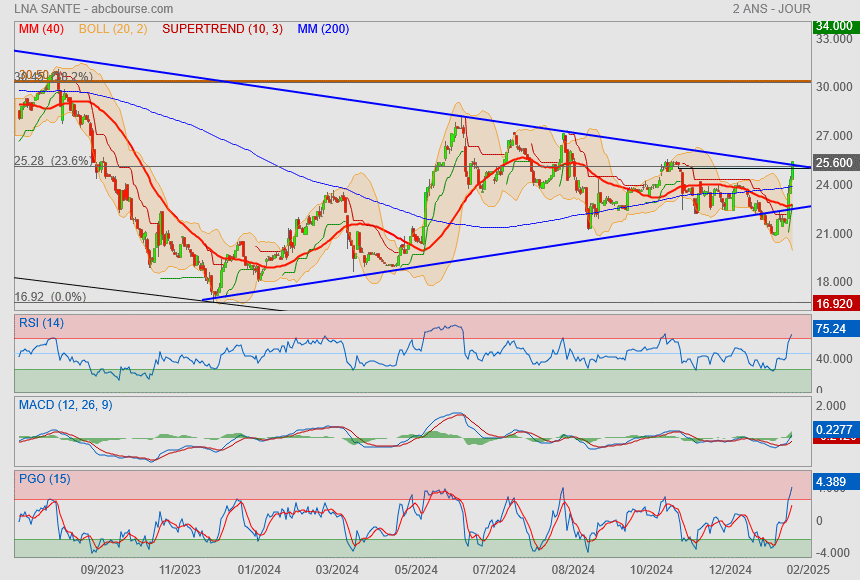Click the 08/2024 date axis label
The width and height of the screenshot is (860, 580).
[x=573, y=570]
